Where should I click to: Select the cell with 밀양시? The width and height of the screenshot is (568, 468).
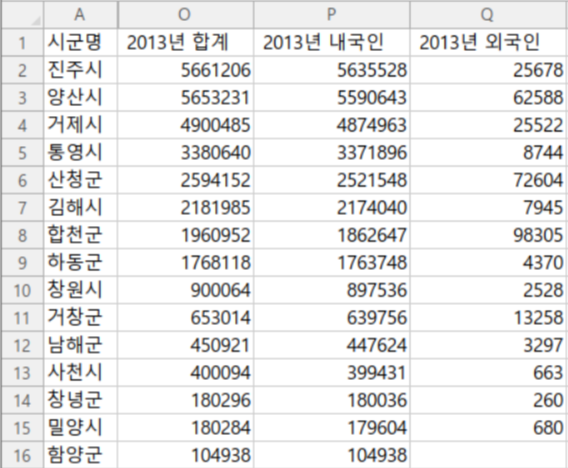pyautogui.click(x=80, y=428)
